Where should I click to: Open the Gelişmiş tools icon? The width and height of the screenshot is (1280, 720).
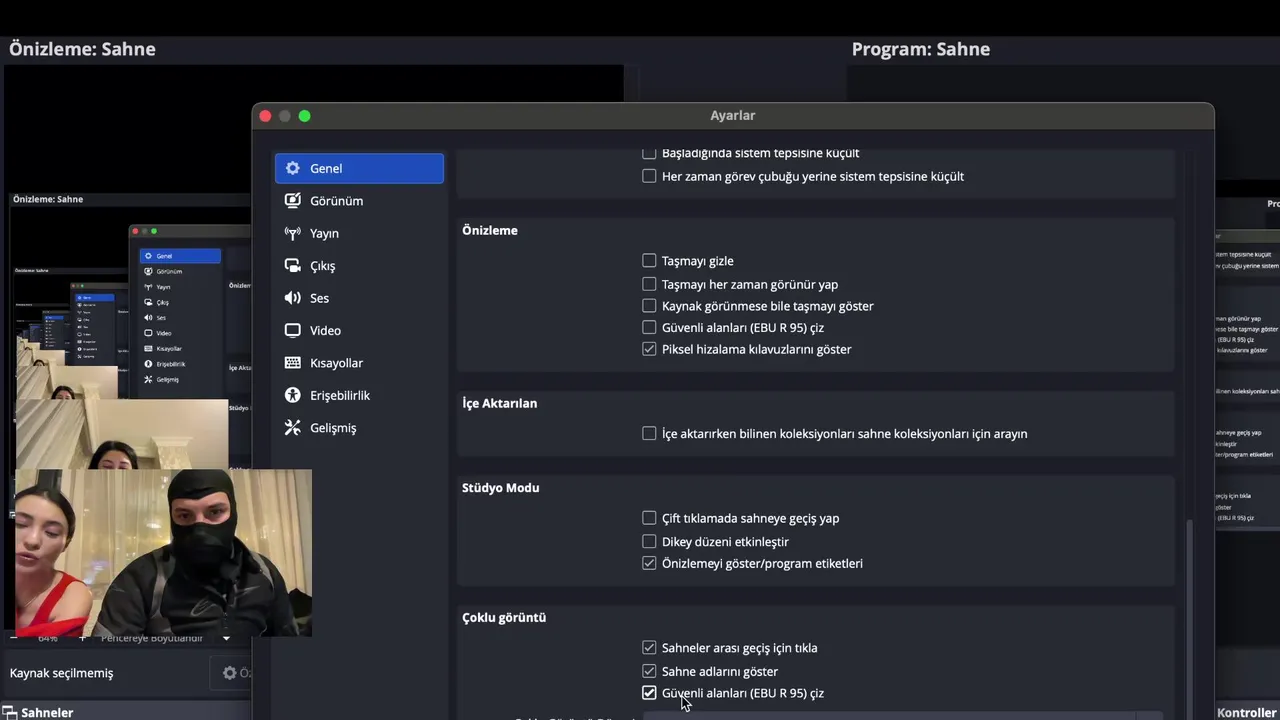(x=293, y=428)
